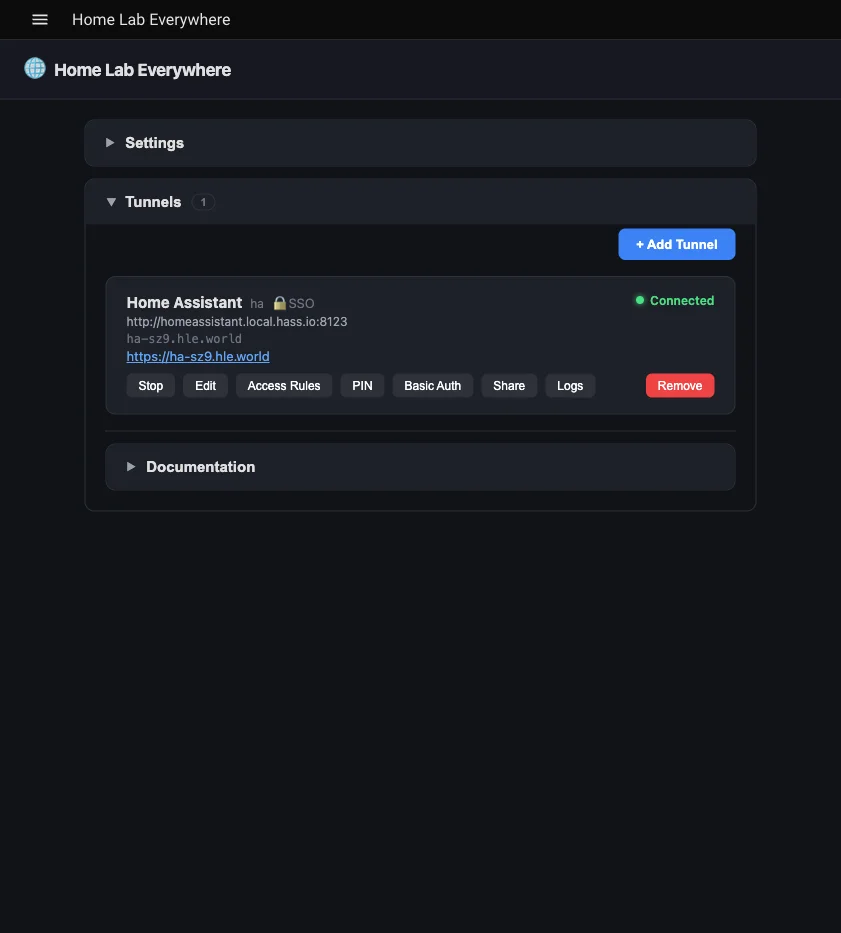Select the Home Assistant tunnel heading
Screen dimensions: 841x933
(x=184, y=302)
